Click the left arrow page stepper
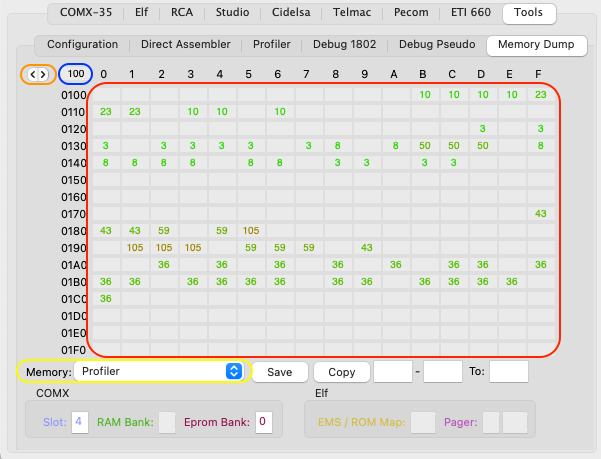Screen dimensions: 601x459 [x=33, y=74]
